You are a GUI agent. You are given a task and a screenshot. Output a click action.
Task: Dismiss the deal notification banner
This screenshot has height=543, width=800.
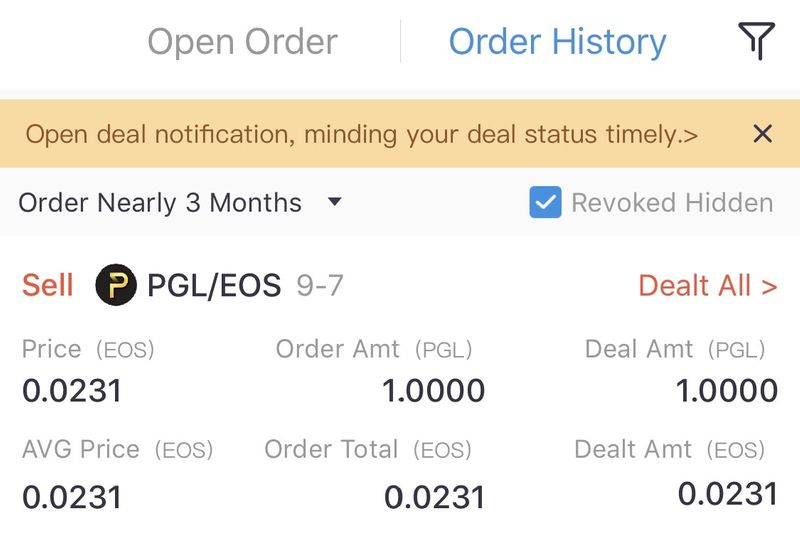coord(762,134)
